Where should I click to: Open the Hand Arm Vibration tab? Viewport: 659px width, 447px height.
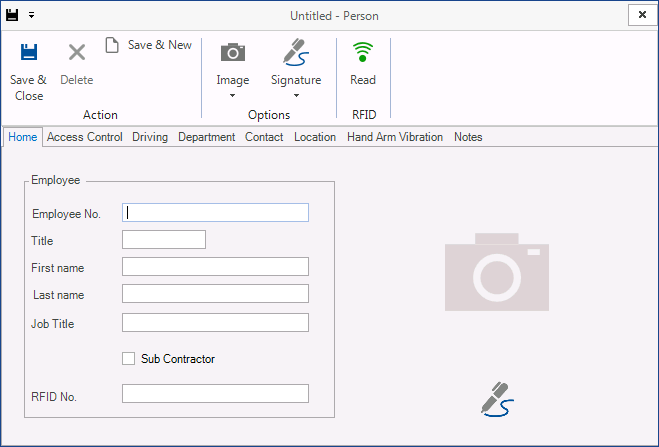click(x=395, y=137)
